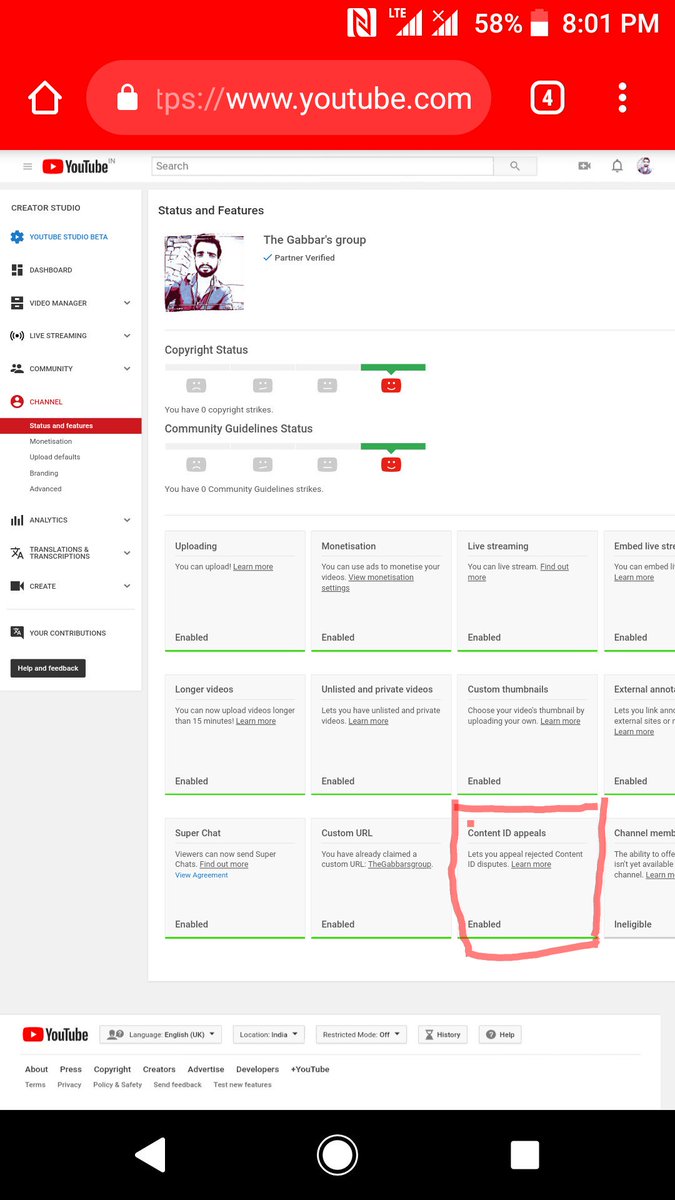Click the red smiley under Copyright Status
Image resolution: width=675 pixels, height=1200 pixels.
point(391,385)
